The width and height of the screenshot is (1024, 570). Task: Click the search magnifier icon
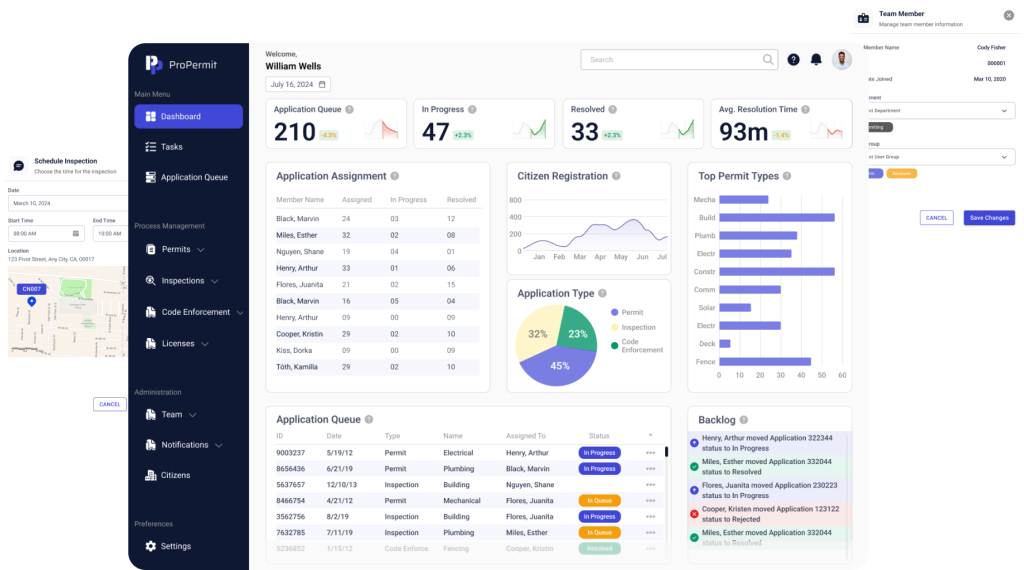(768, 60)
